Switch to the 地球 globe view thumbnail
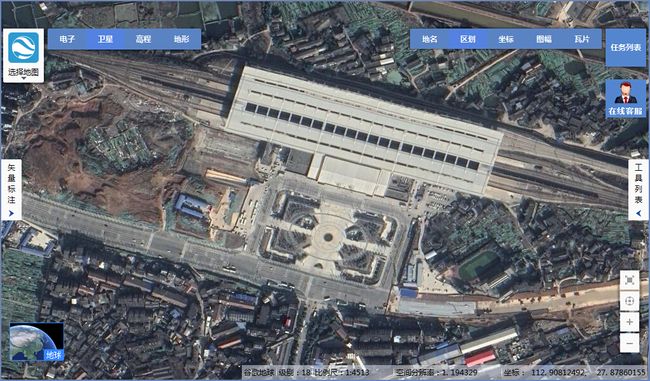This screenshot has width=650, height=381. (37, 342)
